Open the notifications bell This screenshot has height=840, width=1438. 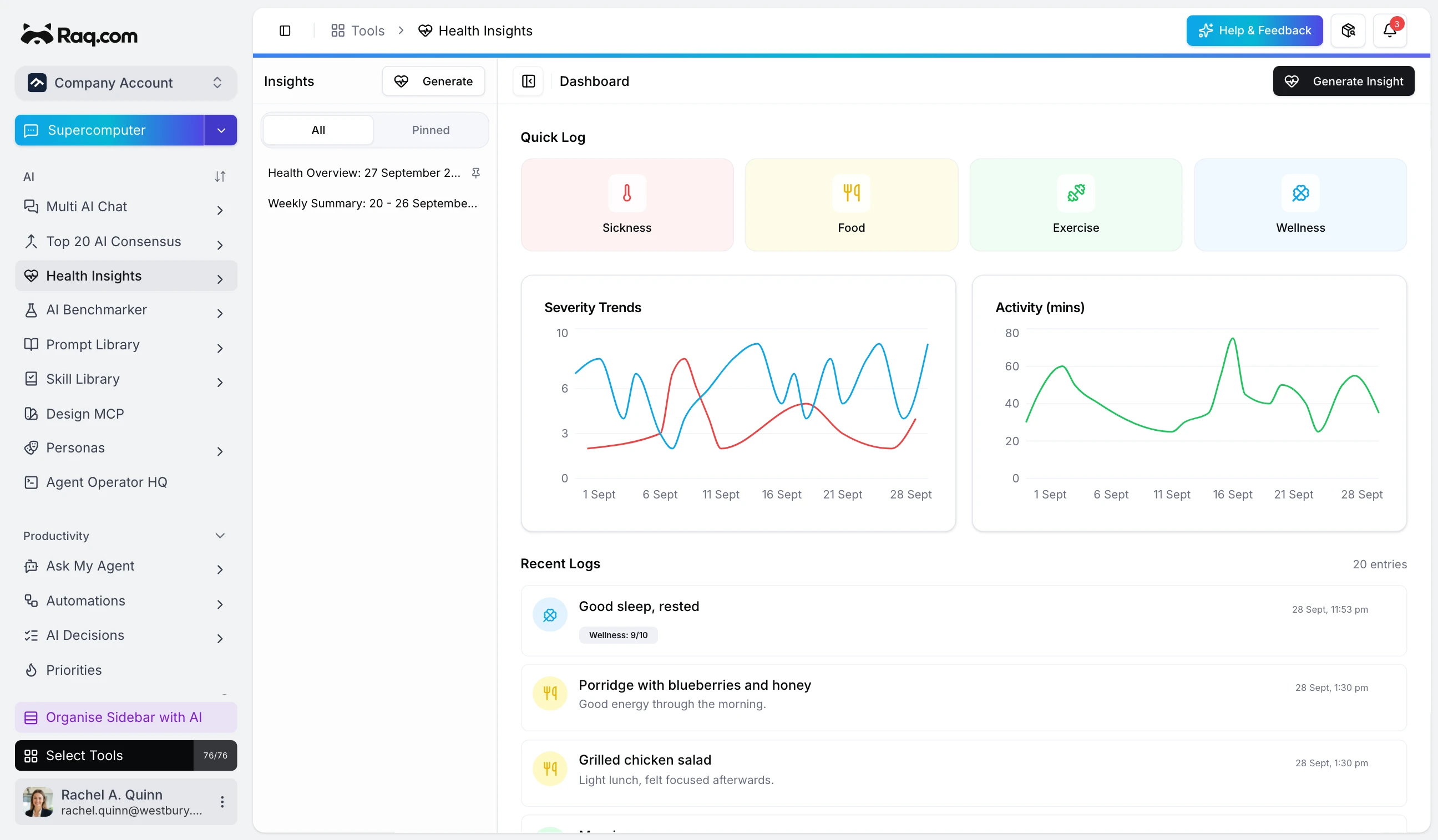tap(1390, 31)
